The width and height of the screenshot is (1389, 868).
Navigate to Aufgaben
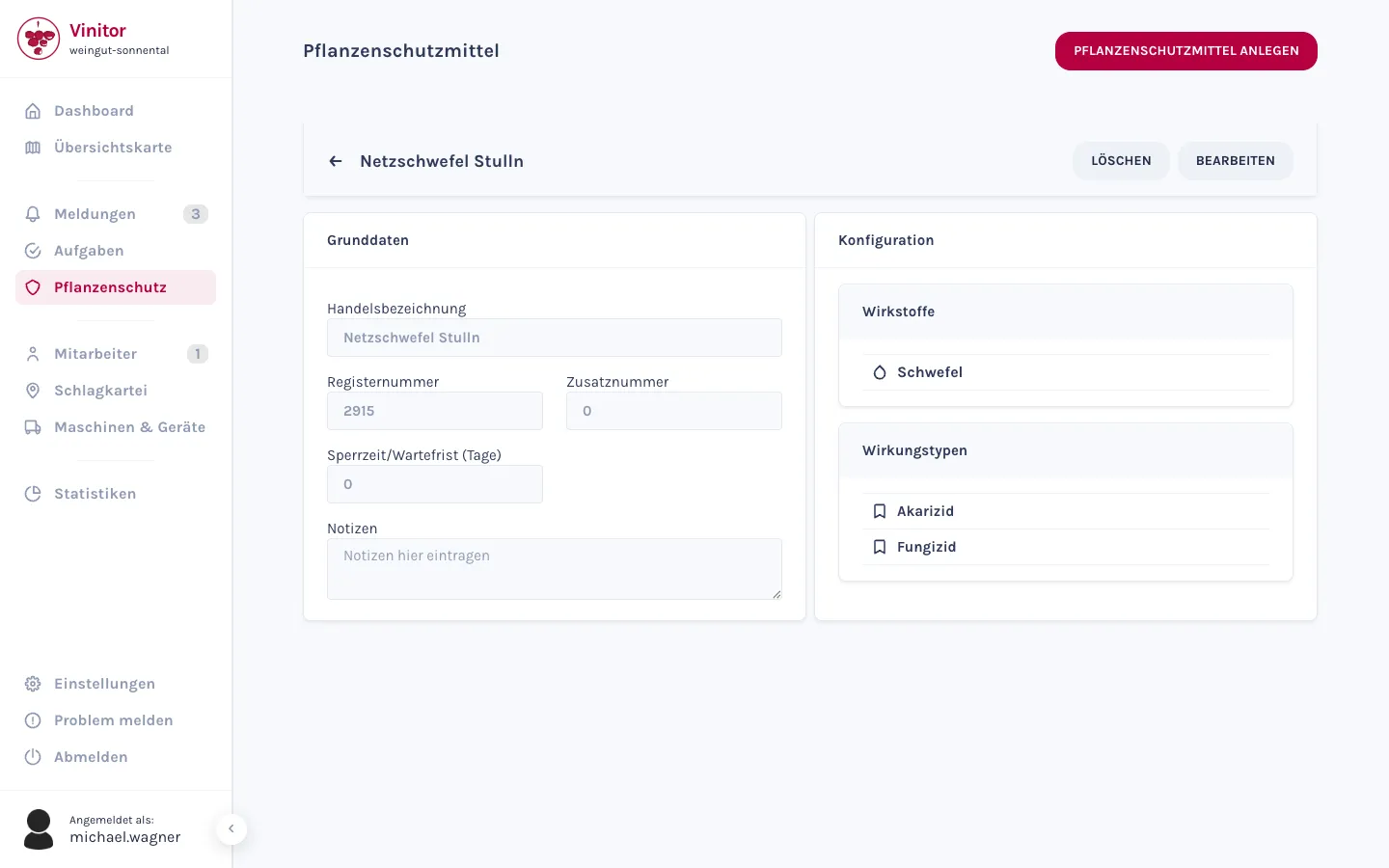click(x=116, y=251)
